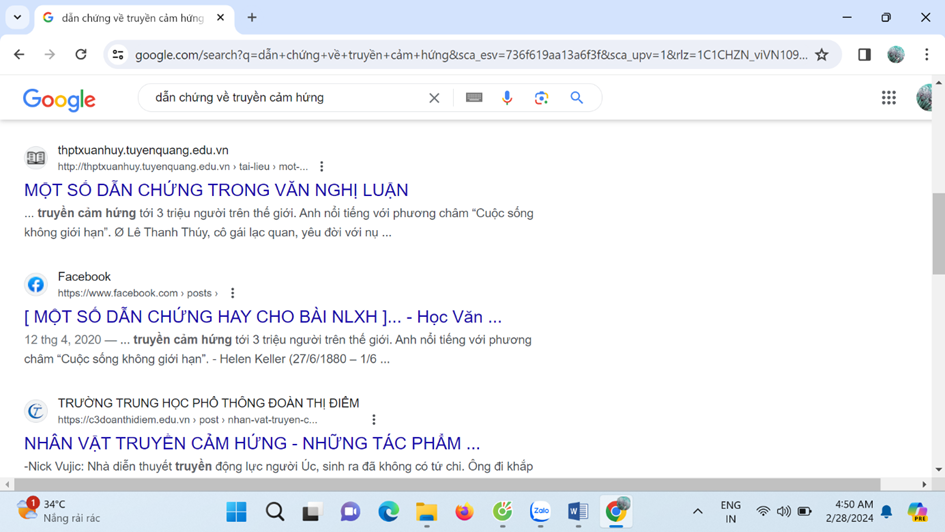Expand more options for thptxuanhuy result
This screenshot has height=532, width=945.
[322, 166]
